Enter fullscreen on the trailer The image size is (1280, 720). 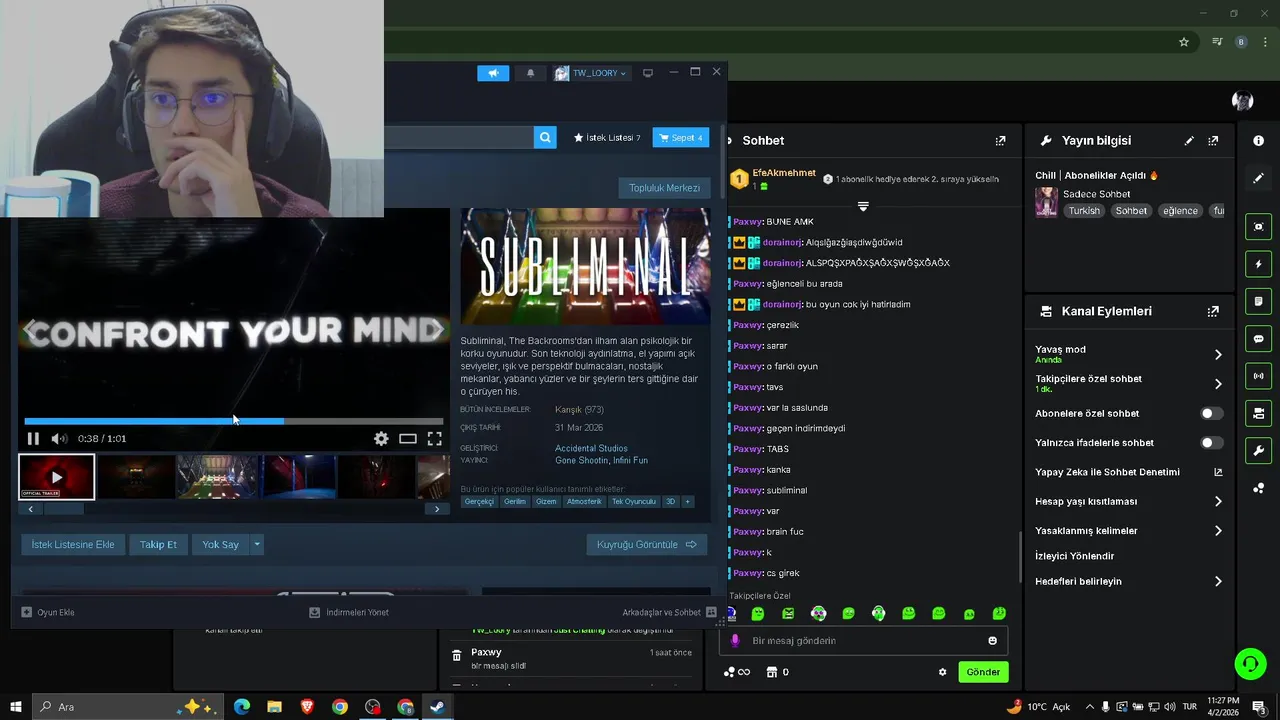435,438
